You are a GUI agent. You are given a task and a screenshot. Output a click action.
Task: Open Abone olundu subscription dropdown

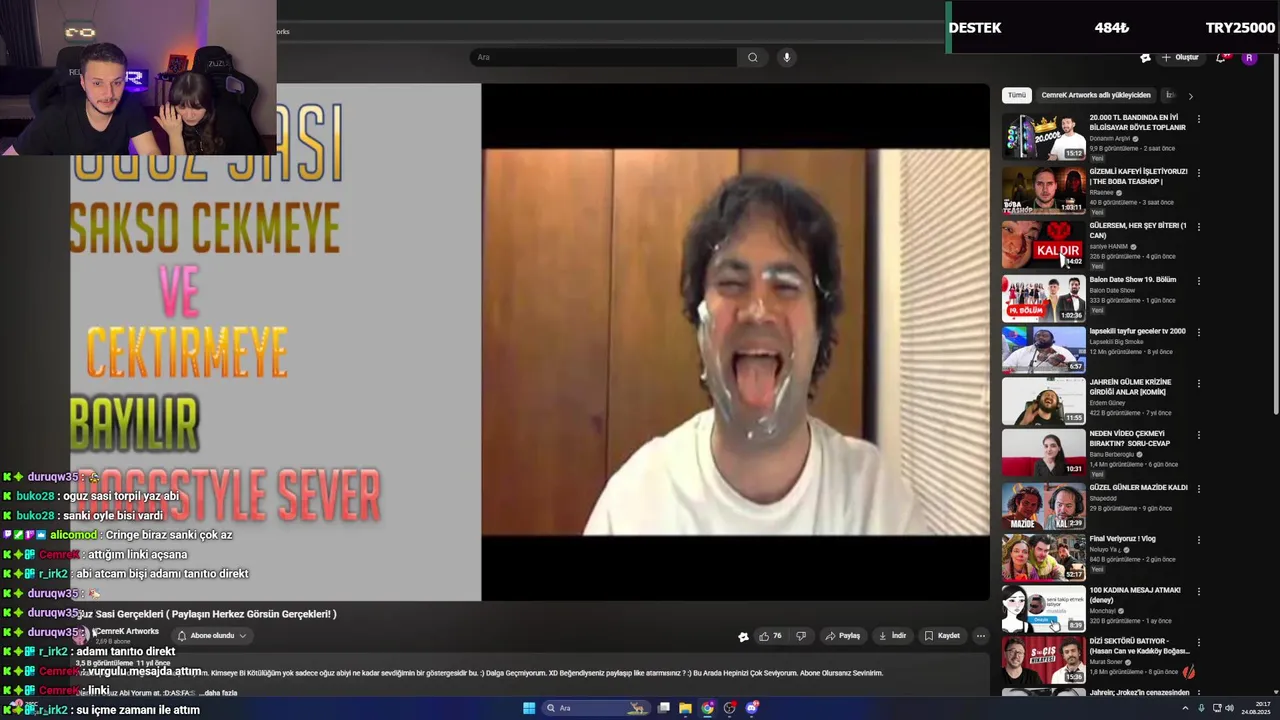(x=211, y=636)
